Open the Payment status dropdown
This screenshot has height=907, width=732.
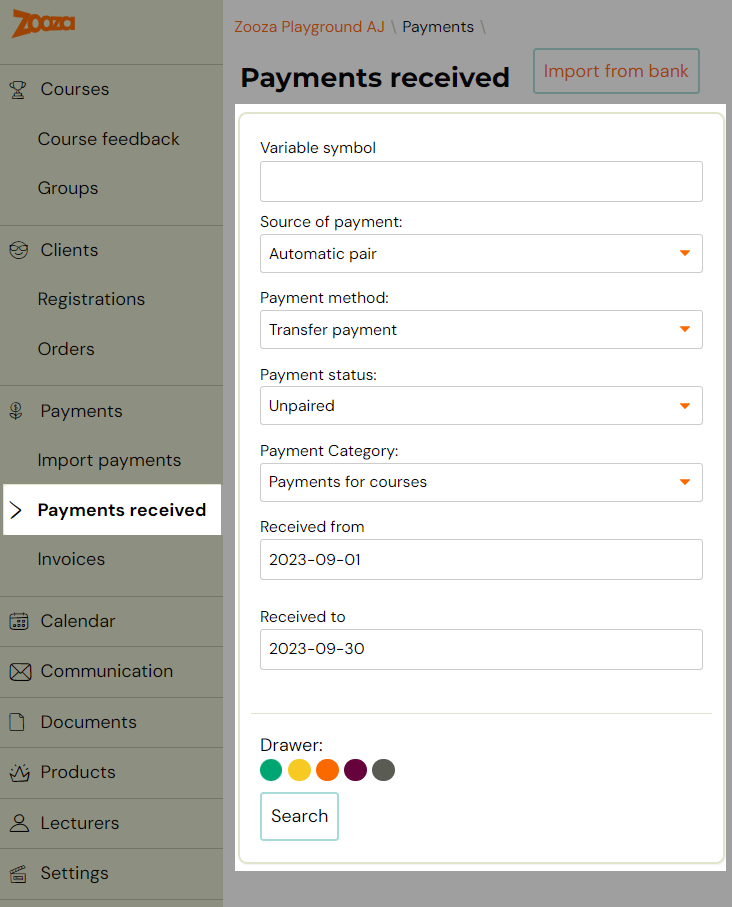(481, 405)
